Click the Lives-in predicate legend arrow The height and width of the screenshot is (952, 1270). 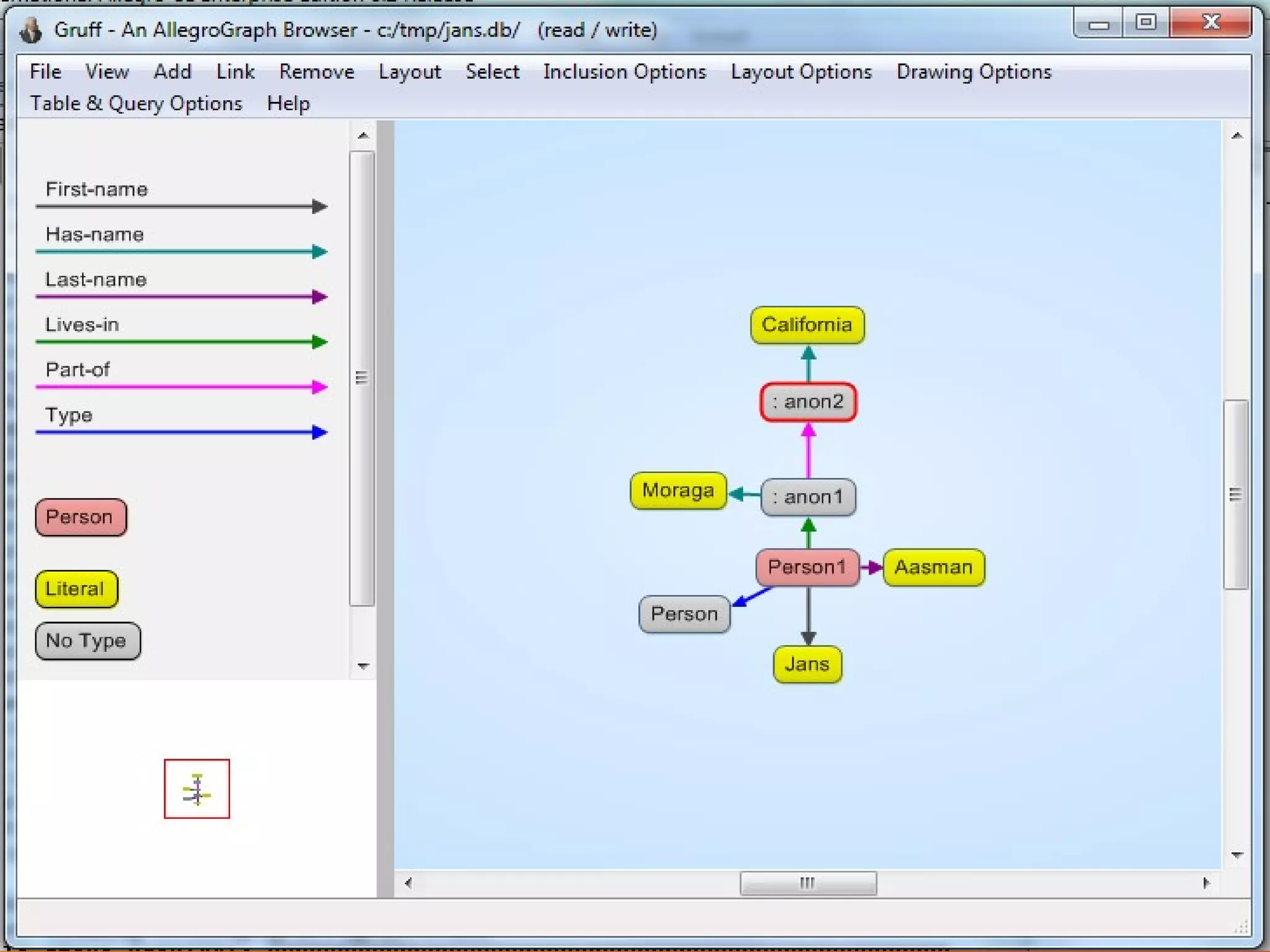coord(181,342)
